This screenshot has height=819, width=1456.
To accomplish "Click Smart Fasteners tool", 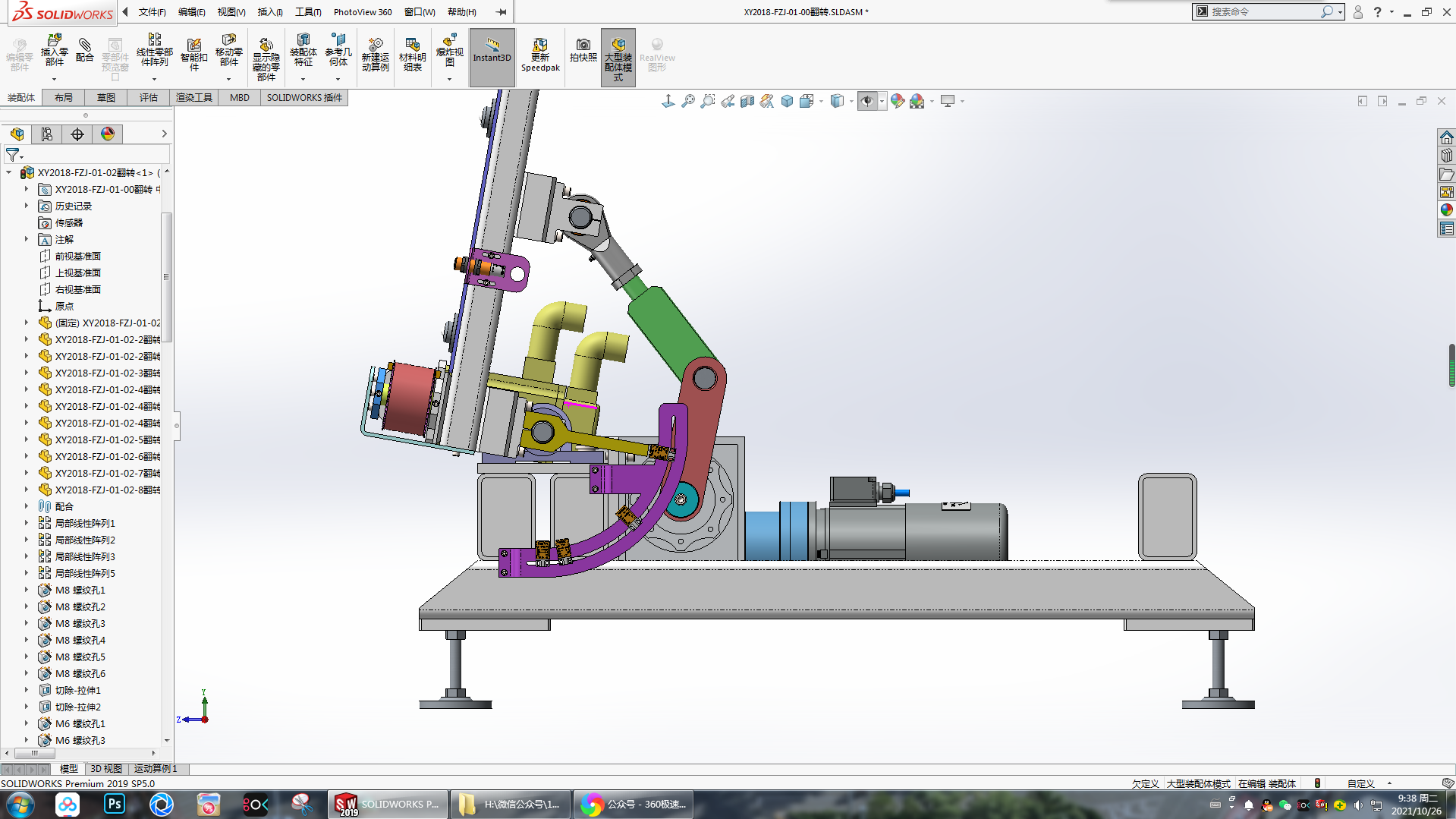I will click(x=193, y=55).
